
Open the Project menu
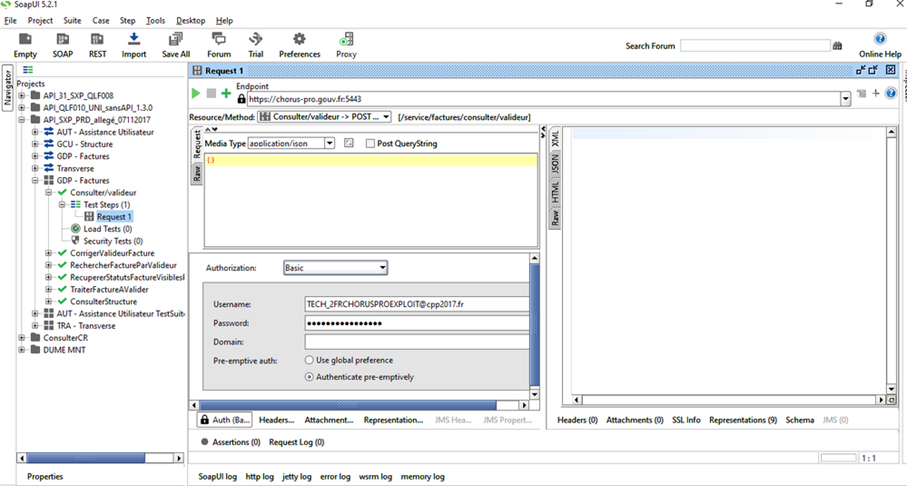pyautogui.click(x=40, y=20)
